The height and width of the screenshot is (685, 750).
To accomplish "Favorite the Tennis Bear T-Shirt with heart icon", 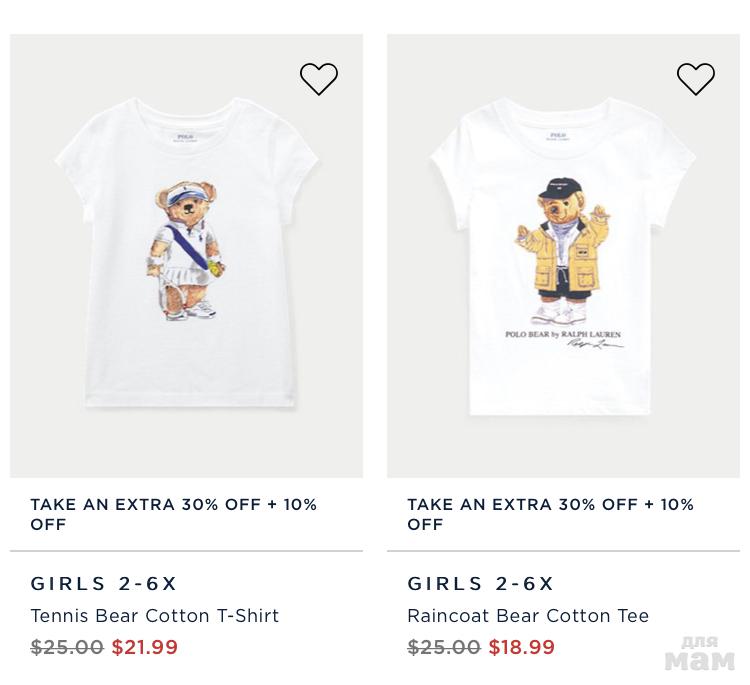I will pyautogui.click(x=319, y=79).
